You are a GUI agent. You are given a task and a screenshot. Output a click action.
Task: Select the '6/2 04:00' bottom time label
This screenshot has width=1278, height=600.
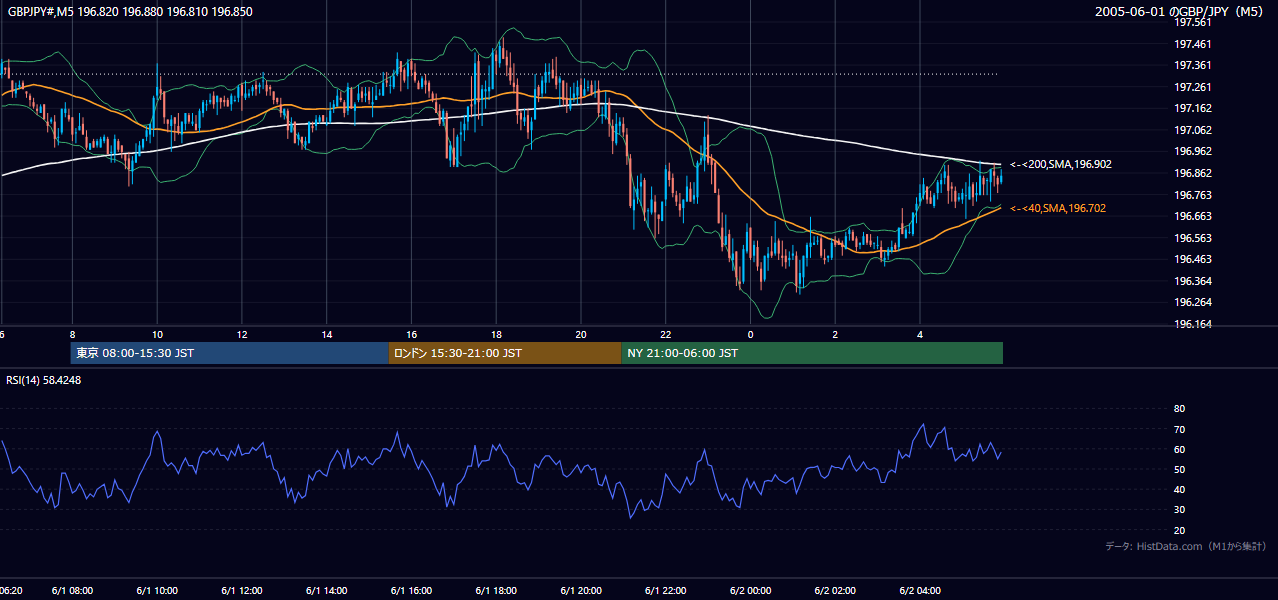921,591
